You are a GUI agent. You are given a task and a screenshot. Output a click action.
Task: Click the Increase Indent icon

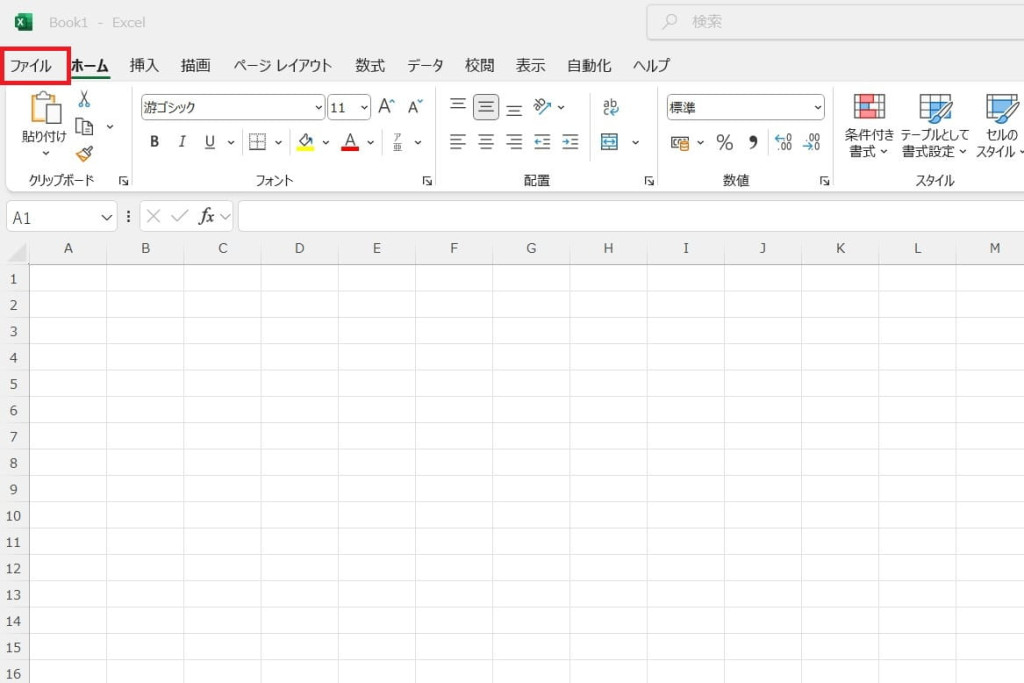[570, 142]
